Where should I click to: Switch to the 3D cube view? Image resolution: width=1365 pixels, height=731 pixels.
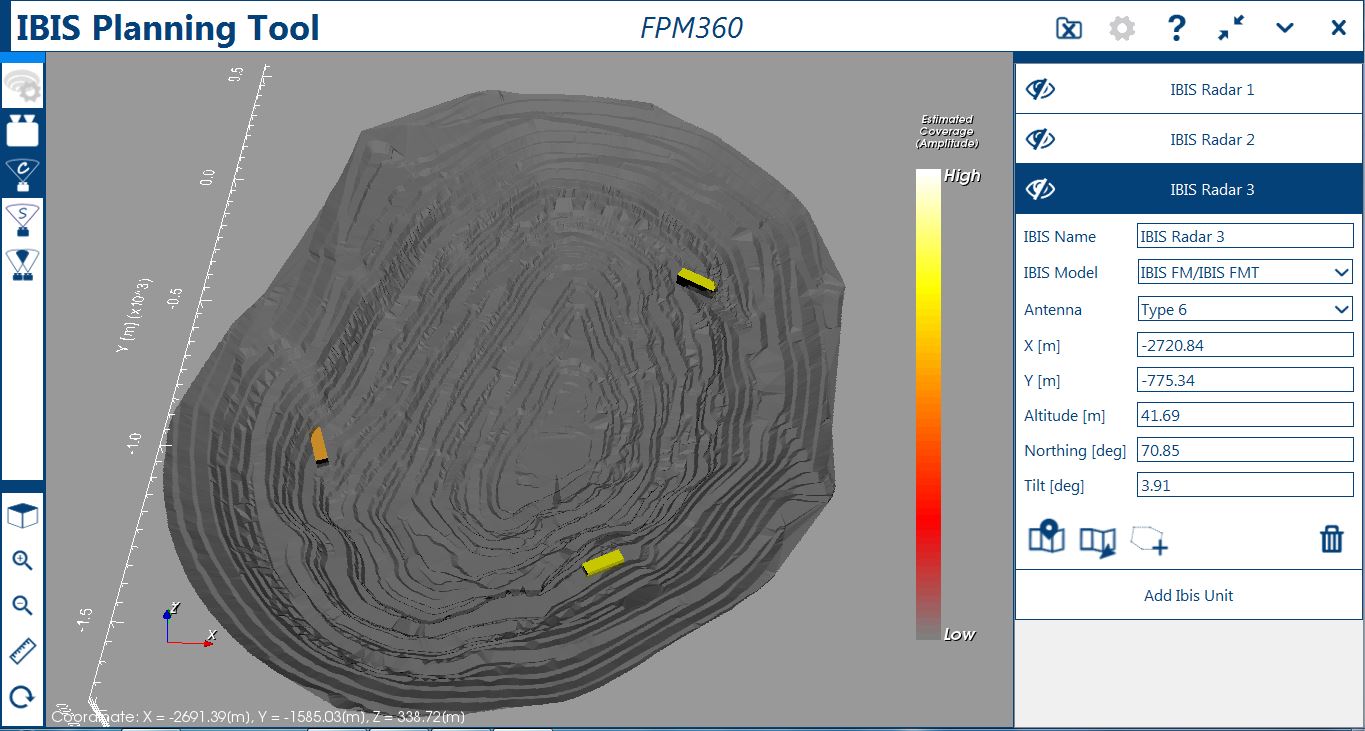pos(22,516)
